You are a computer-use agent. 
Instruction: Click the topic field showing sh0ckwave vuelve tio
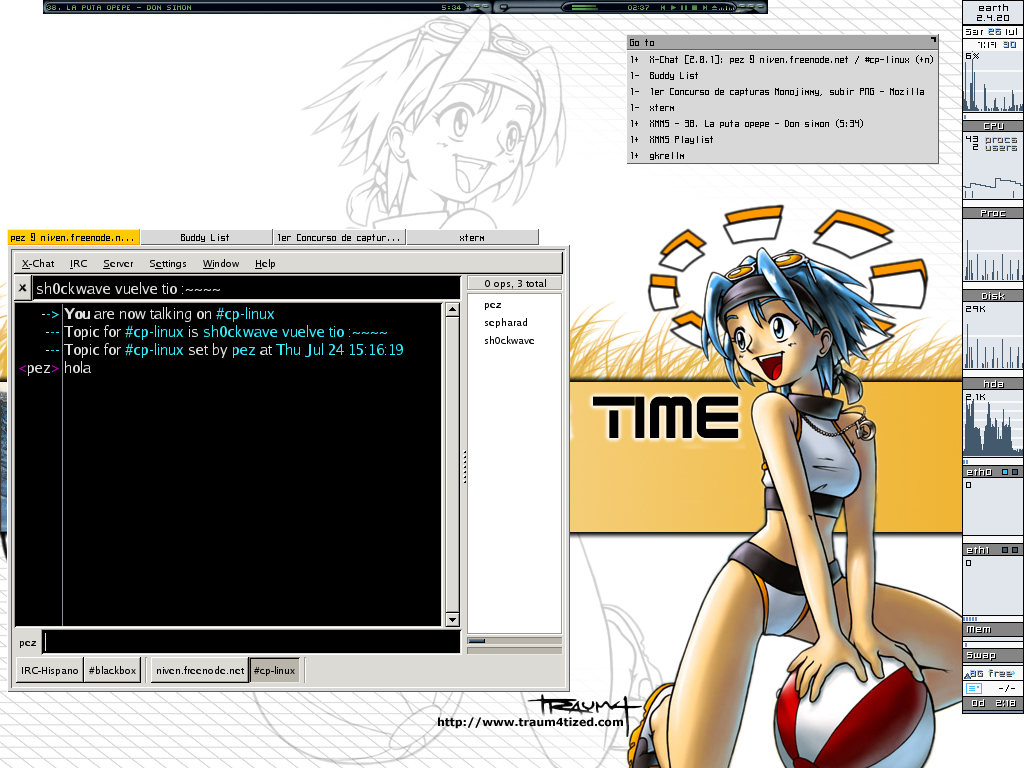coord(247,288)
